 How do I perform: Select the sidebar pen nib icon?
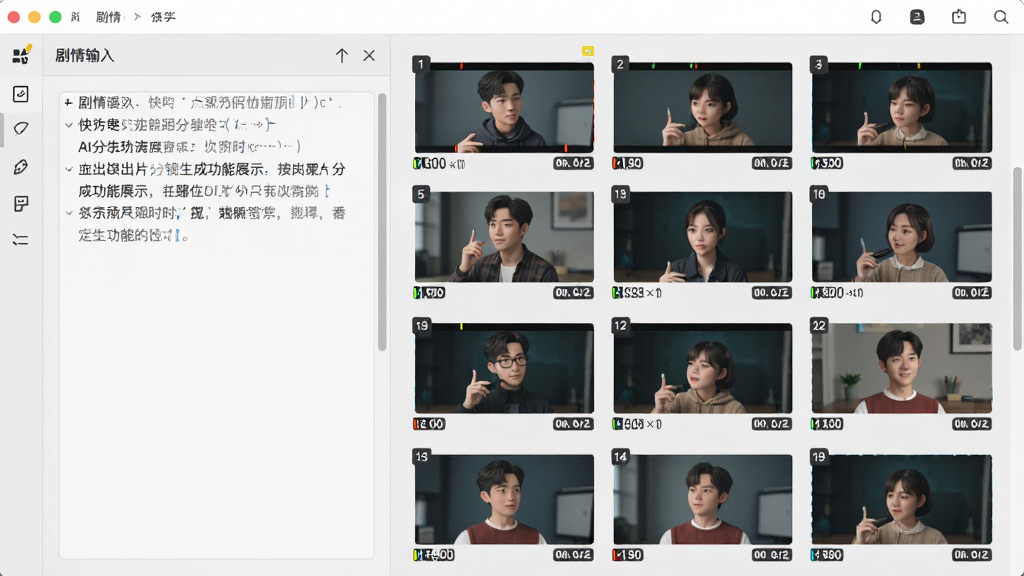pos(20,167)
